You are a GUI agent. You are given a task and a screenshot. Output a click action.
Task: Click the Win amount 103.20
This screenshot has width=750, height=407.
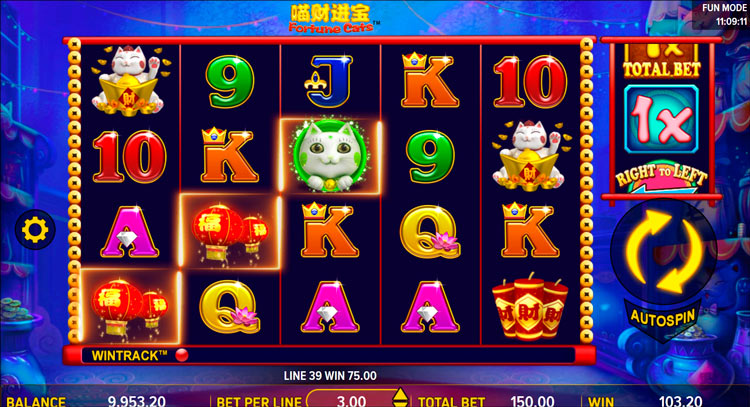[x=681, y=401]
